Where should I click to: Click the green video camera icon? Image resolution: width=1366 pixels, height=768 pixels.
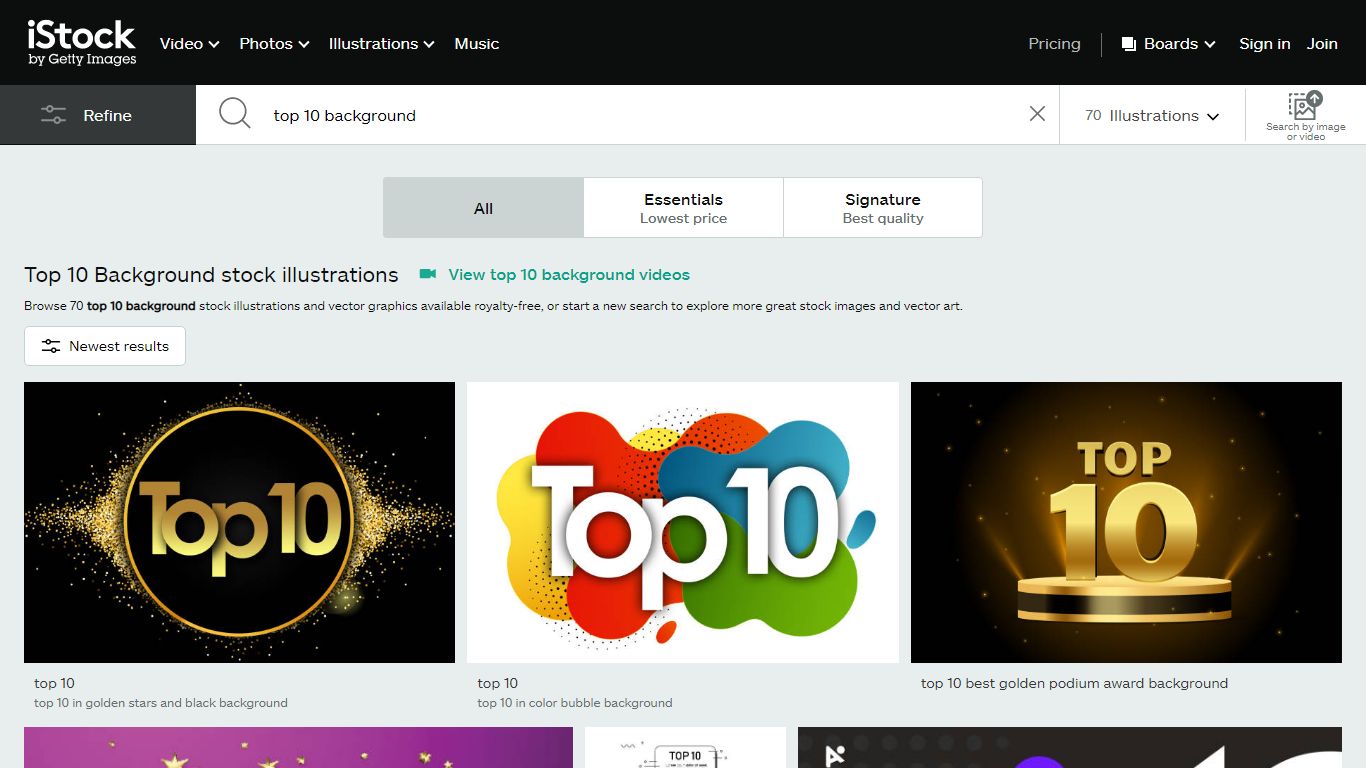428,274
